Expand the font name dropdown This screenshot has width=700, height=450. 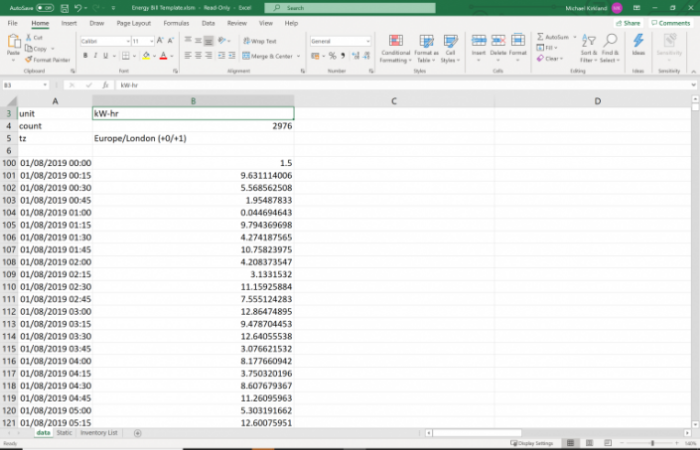(x=128, y=41)
